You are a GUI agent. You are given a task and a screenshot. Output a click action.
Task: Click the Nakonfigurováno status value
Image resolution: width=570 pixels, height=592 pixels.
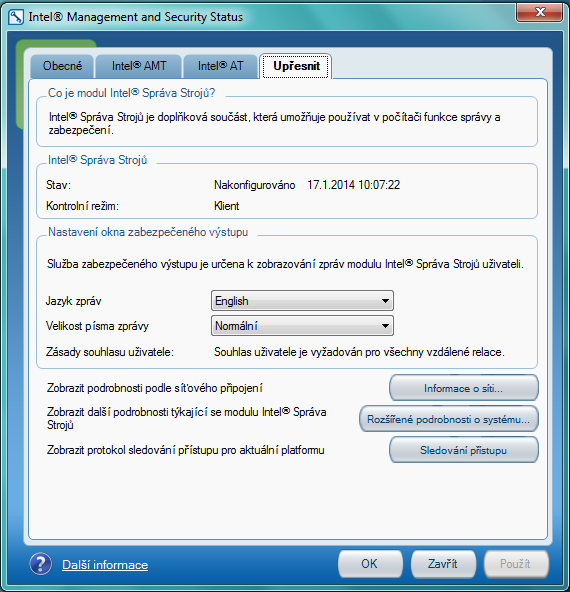[x=254, y=185]
